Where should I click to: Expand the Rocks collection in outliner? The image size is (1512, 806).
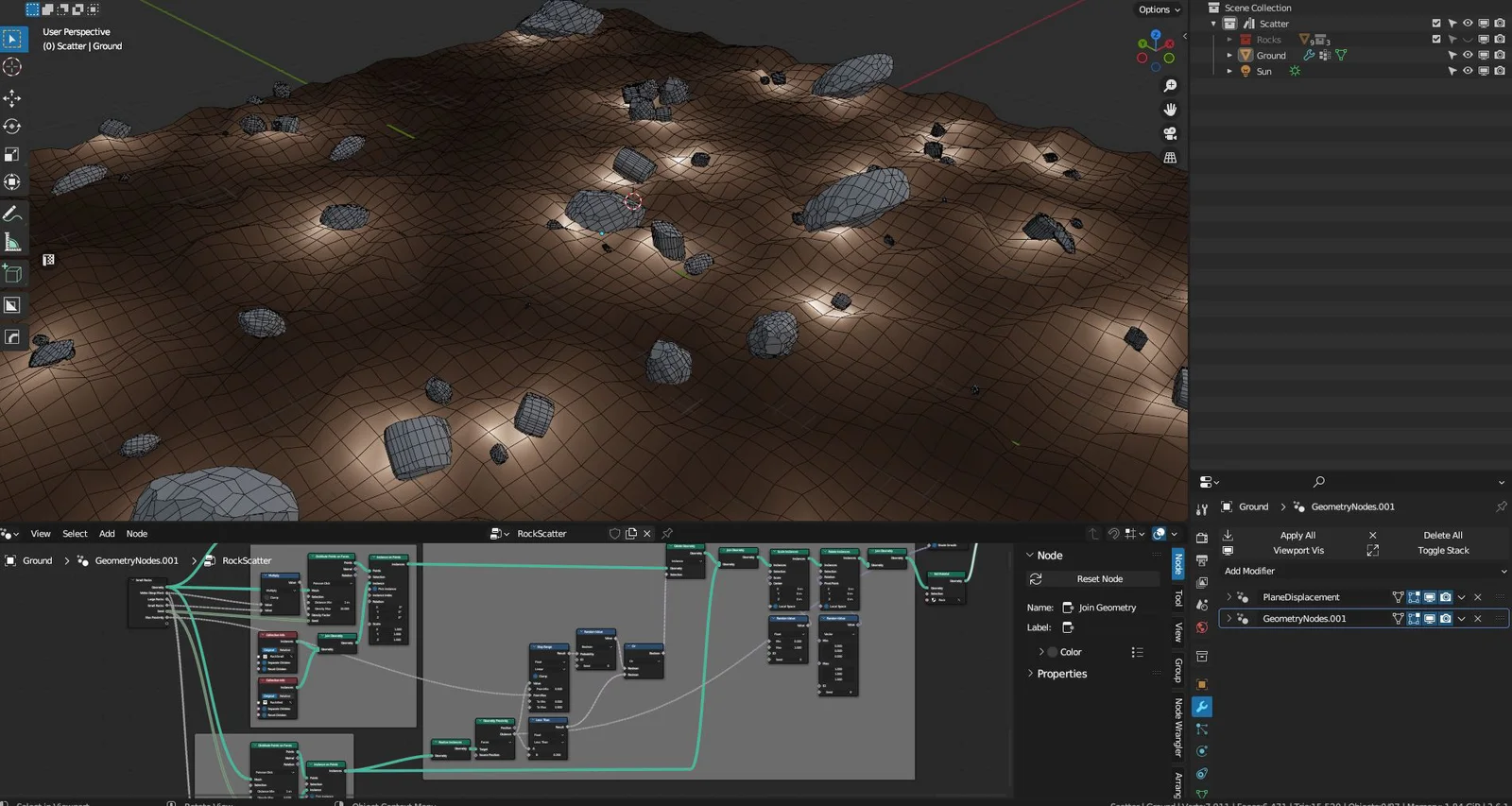(1229, 40)
